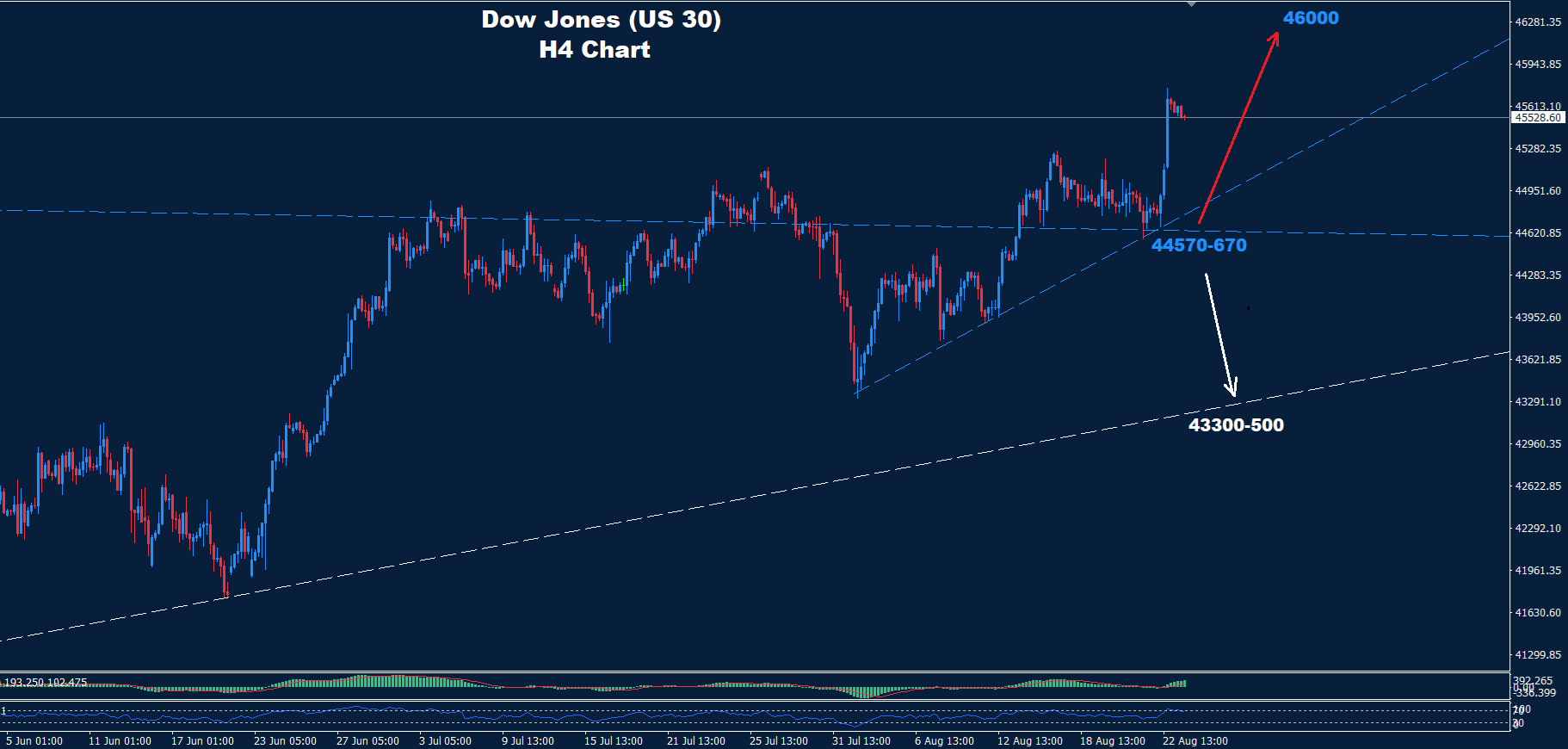Select the red upward arrow annotation
Viewport: 1568px width, 749px height.
coord(1238,129)
